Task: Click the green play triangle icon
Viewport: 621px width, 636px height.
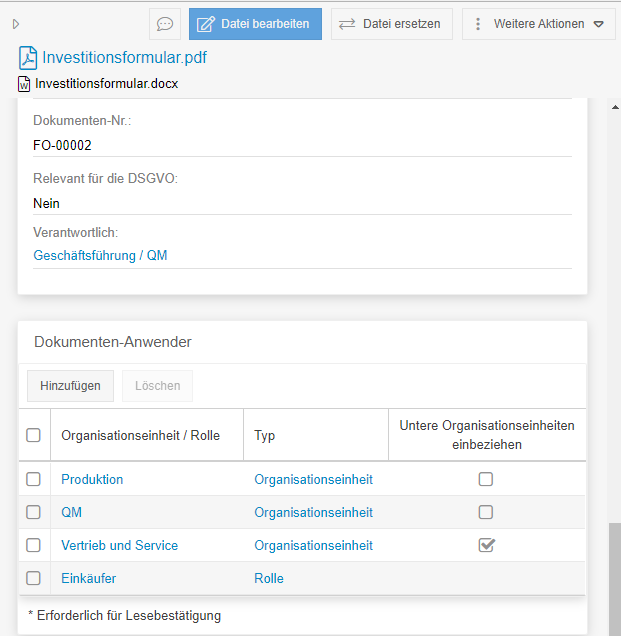Action: 16,23
